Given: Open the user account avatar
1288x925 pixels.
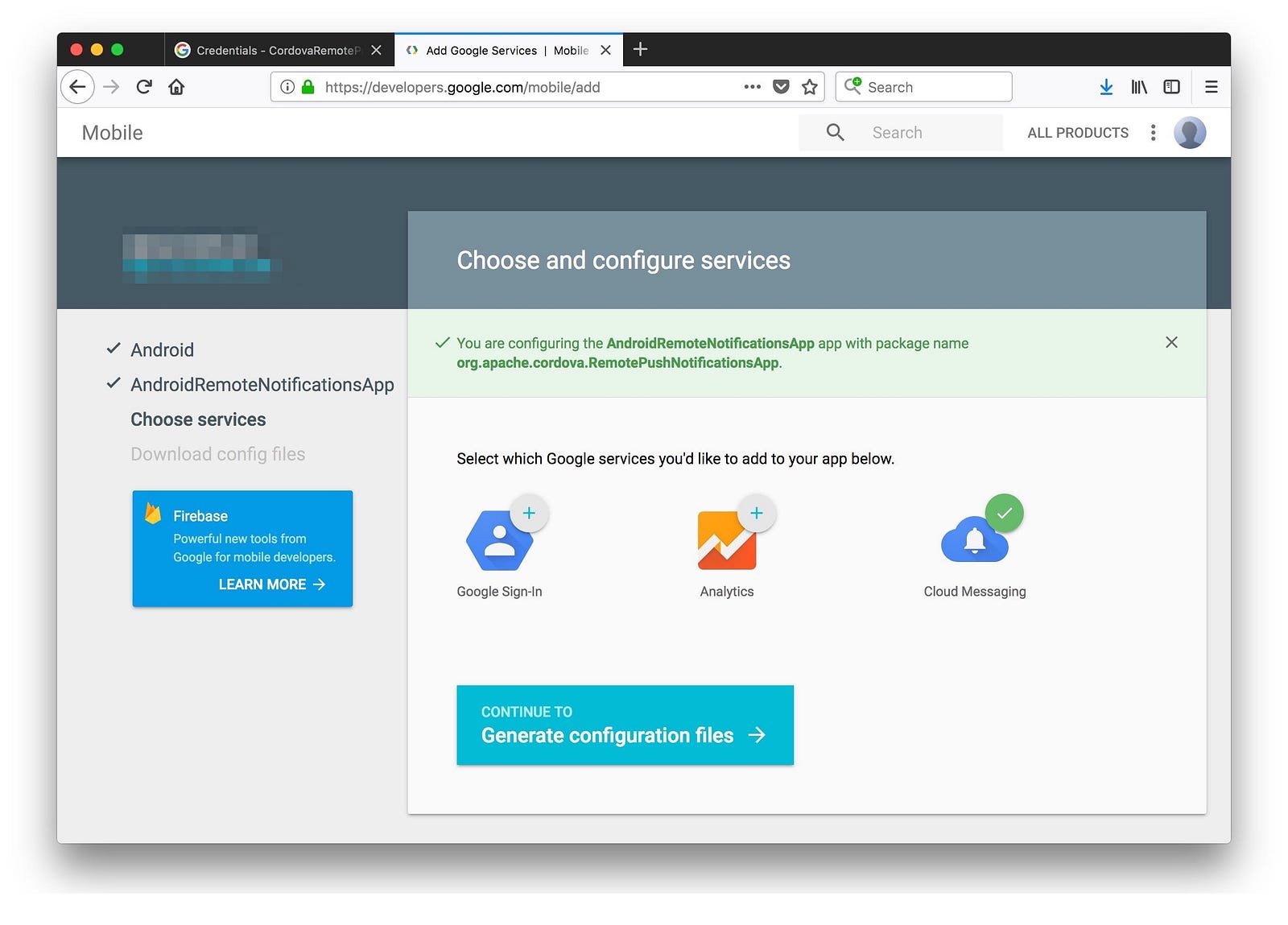Looking at the screenshot, I should (1190, 133).
